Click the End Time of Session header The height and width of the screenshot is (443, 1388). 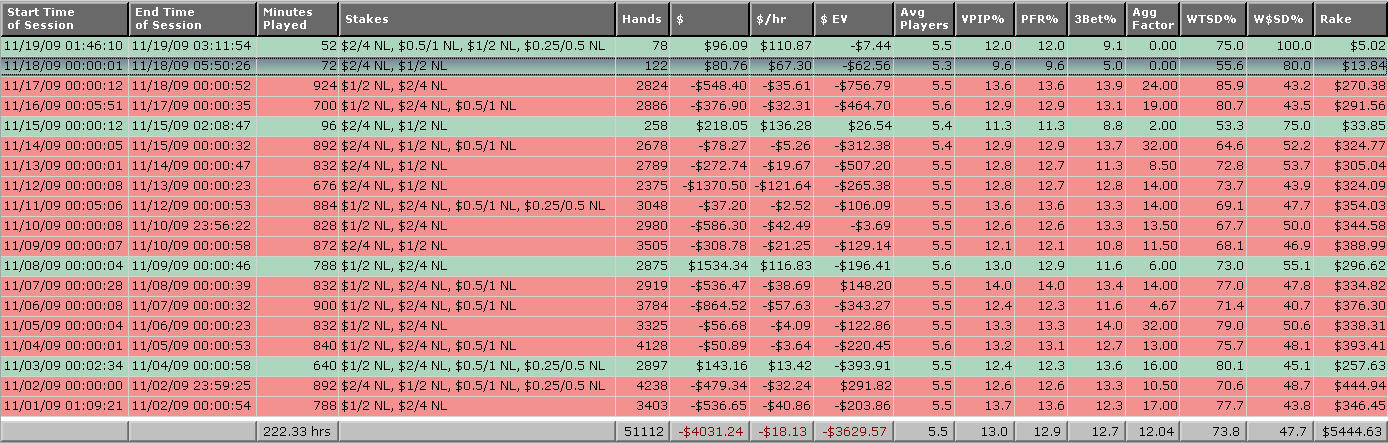[192, 18]
